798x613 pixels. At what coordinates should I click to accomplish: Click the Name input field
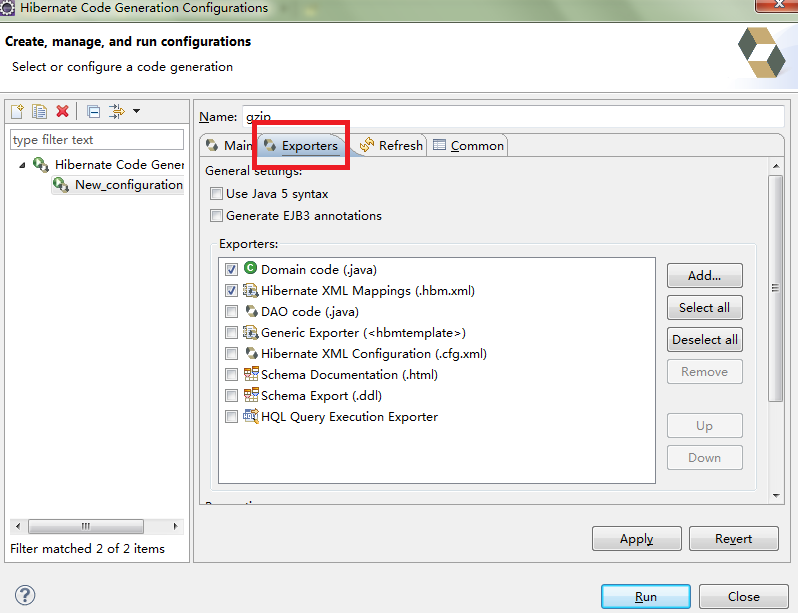(x=513, y=117)
